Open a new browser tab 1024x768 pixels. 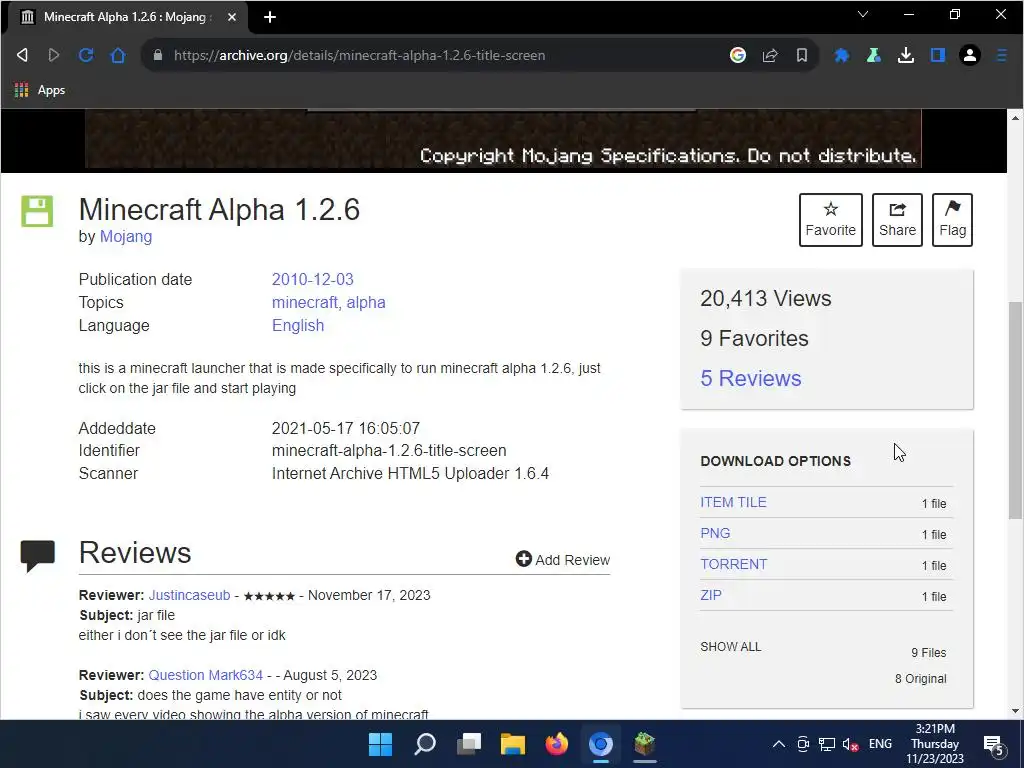point(270,18)
